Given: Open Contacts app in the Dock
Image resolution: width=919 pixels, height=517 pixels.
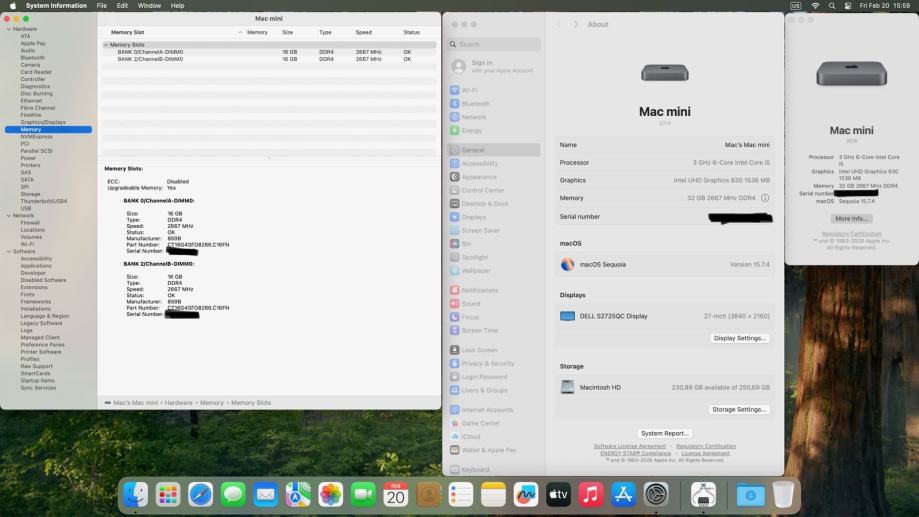Looking at the screenshot, I should point(428,495).
